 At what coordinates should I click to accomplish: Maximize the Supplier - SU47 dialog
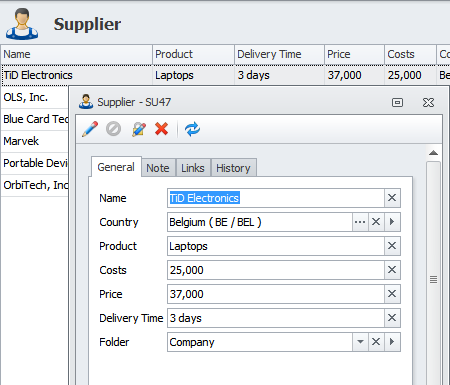pos(397,102)
